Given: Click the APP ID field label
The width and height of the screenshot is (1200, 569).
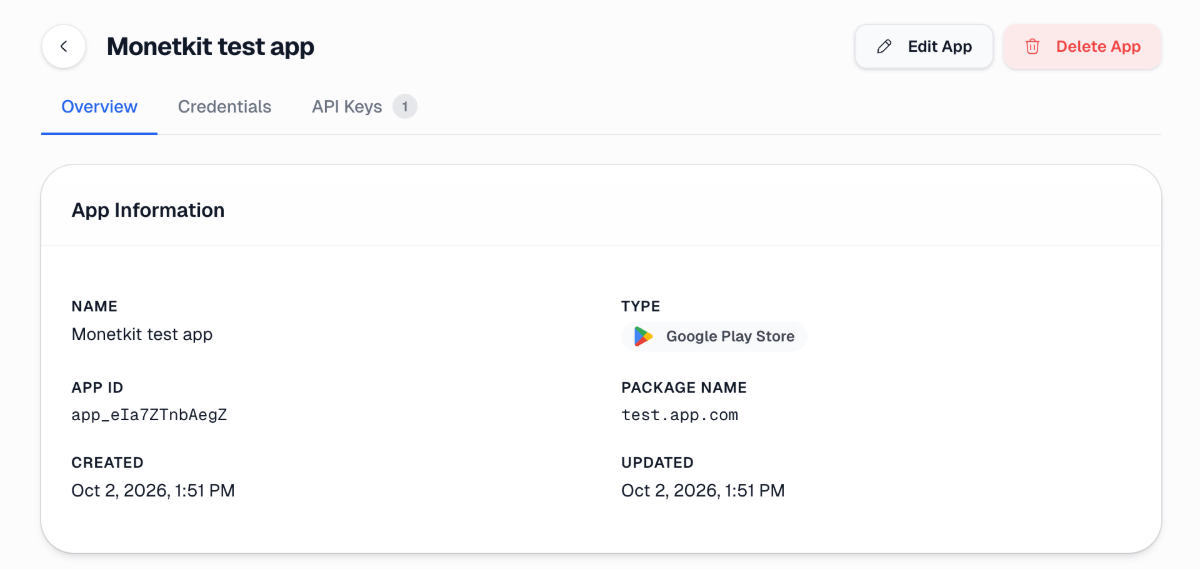Looking at the screenshot, I should tap(98, 387).
